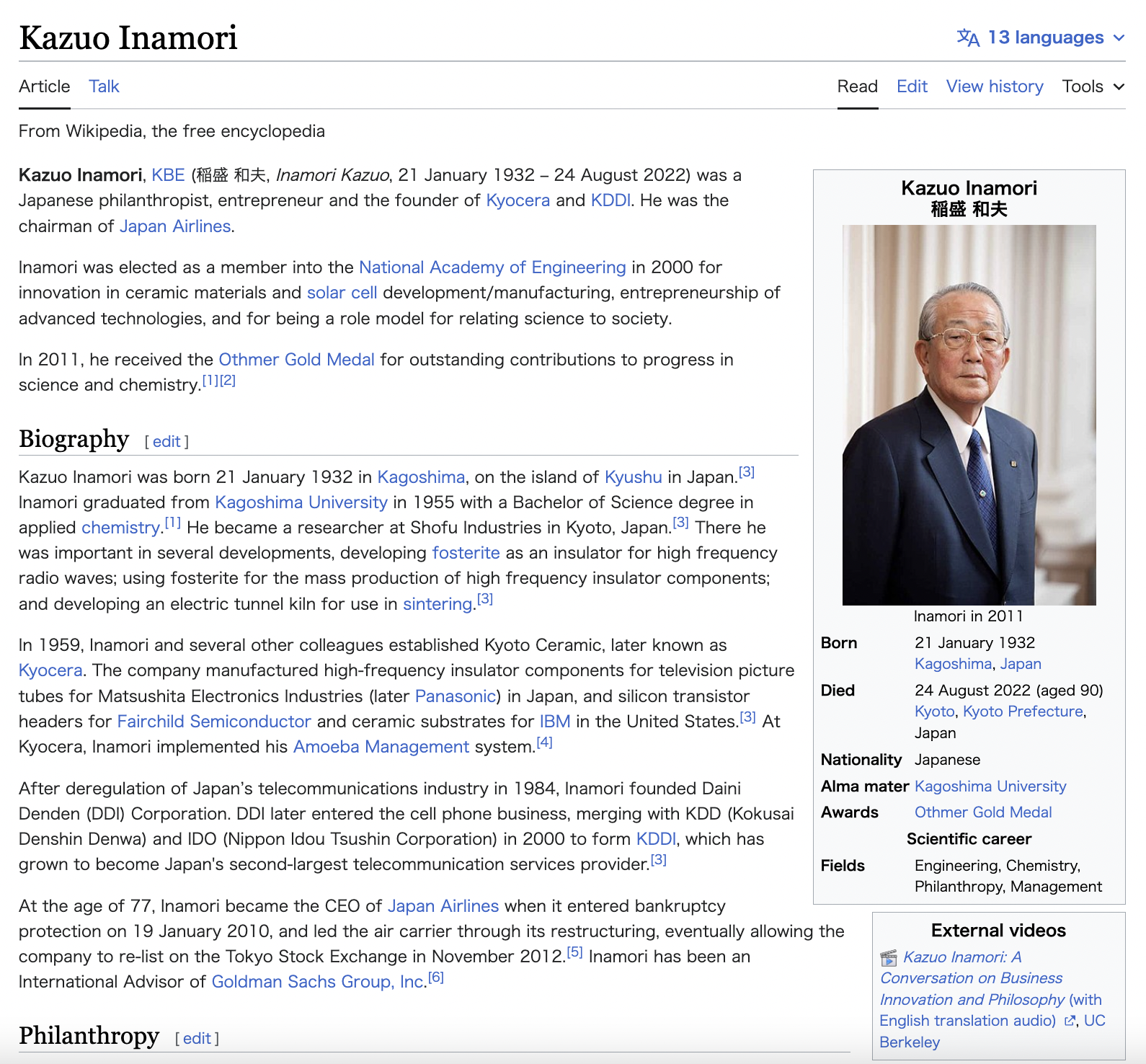Jump to citation [4] after Amoeba Management system

coord(544,742)
